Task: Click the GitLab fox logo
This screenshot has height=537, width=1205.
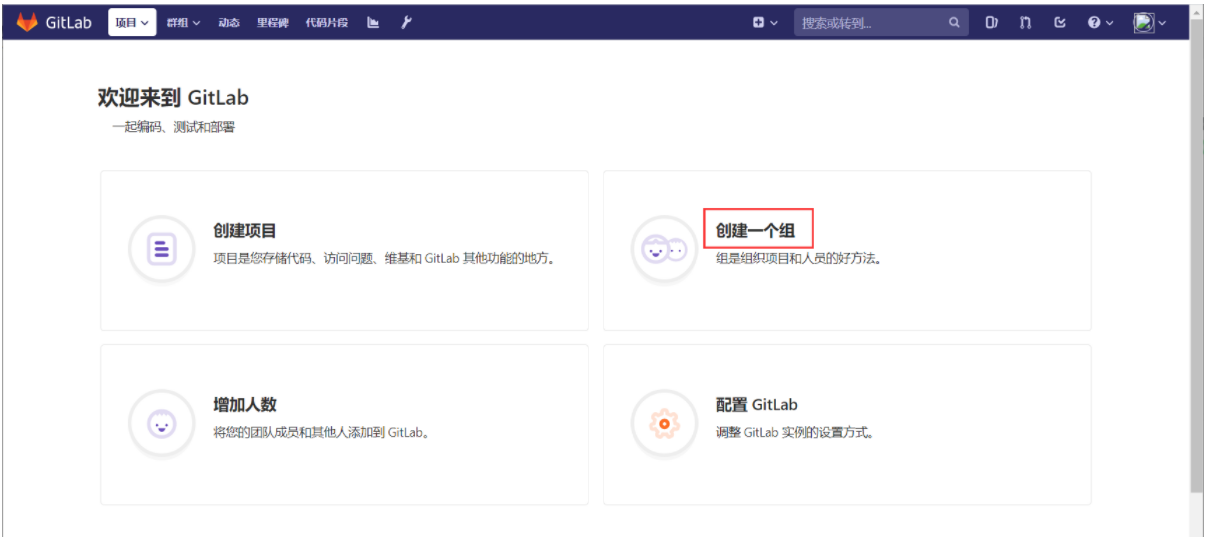Action: 27,22
